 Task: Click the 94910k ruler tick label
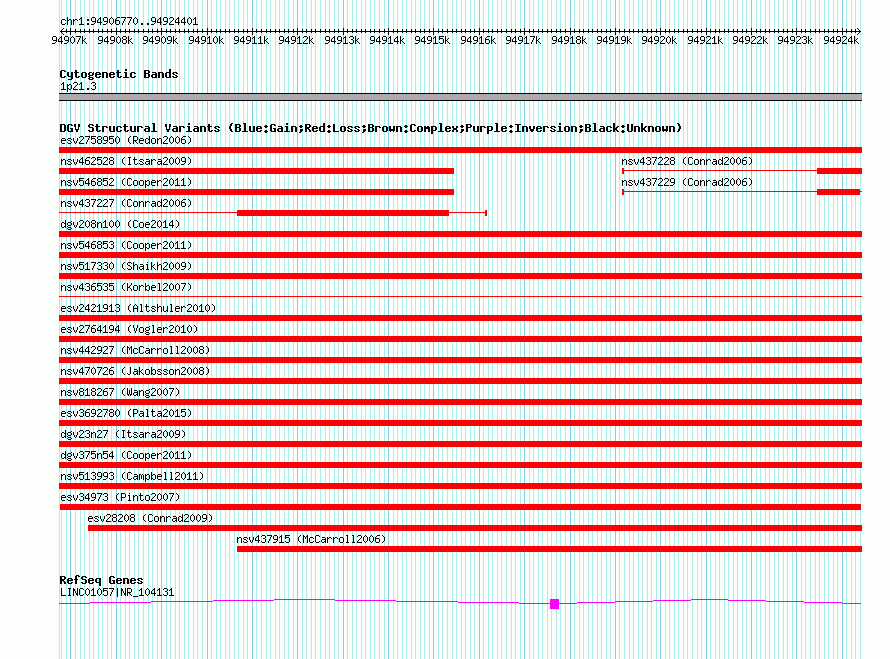[205, 40]
